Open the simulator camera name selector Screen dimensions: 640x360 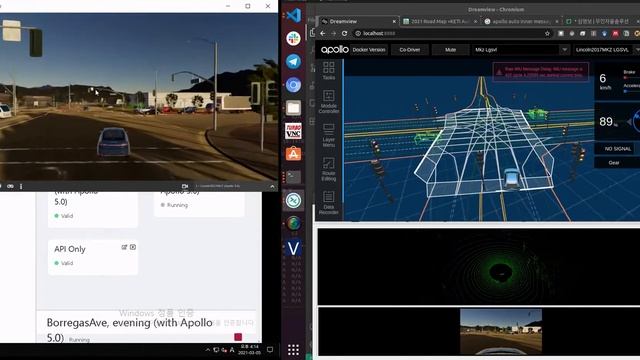[x=218, y=186]
